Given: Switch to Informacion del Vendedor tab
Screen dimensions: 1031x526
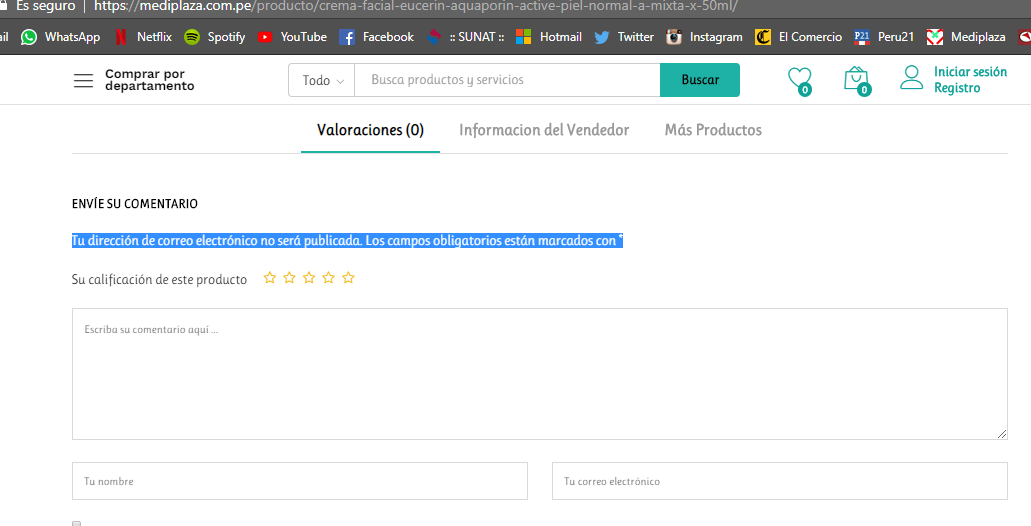Looking at the screenshot, I should point(544,130).
